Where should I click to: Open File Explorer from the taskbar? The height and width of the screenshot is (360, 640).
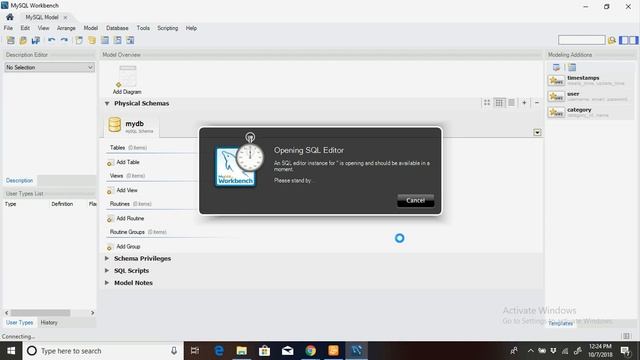(242, 351)
